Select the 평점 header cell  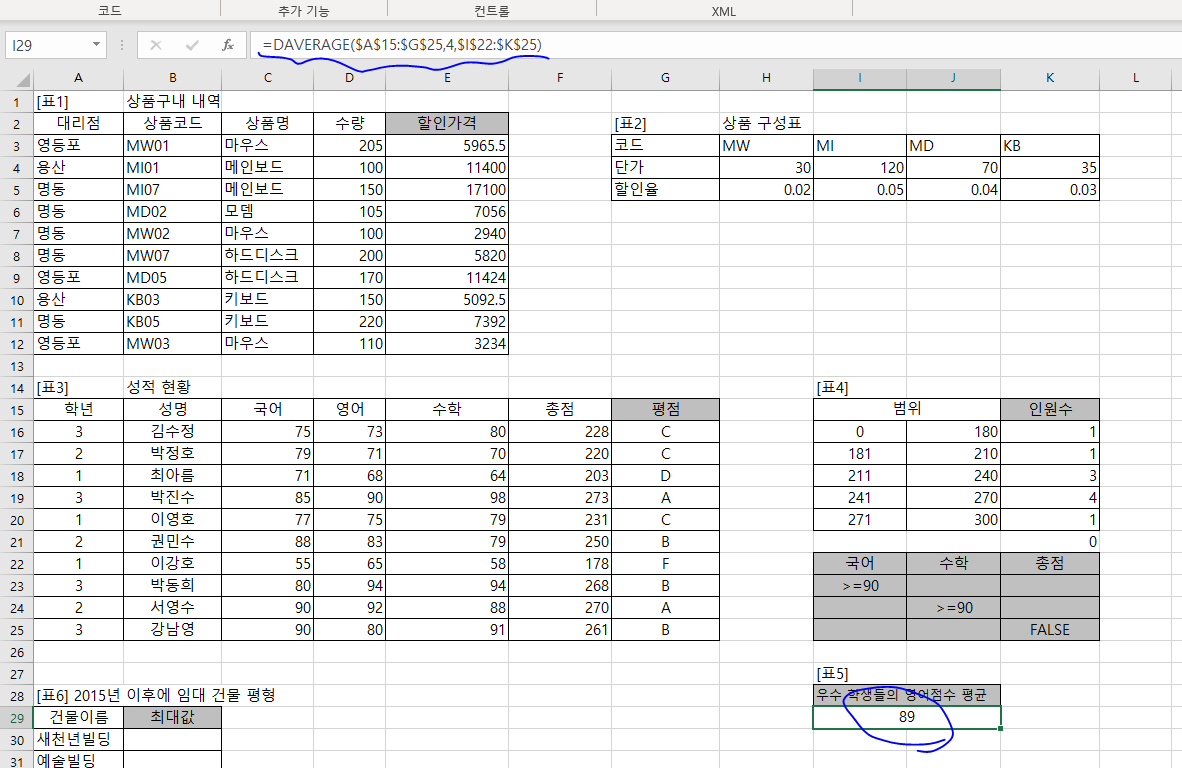(665, 409)
